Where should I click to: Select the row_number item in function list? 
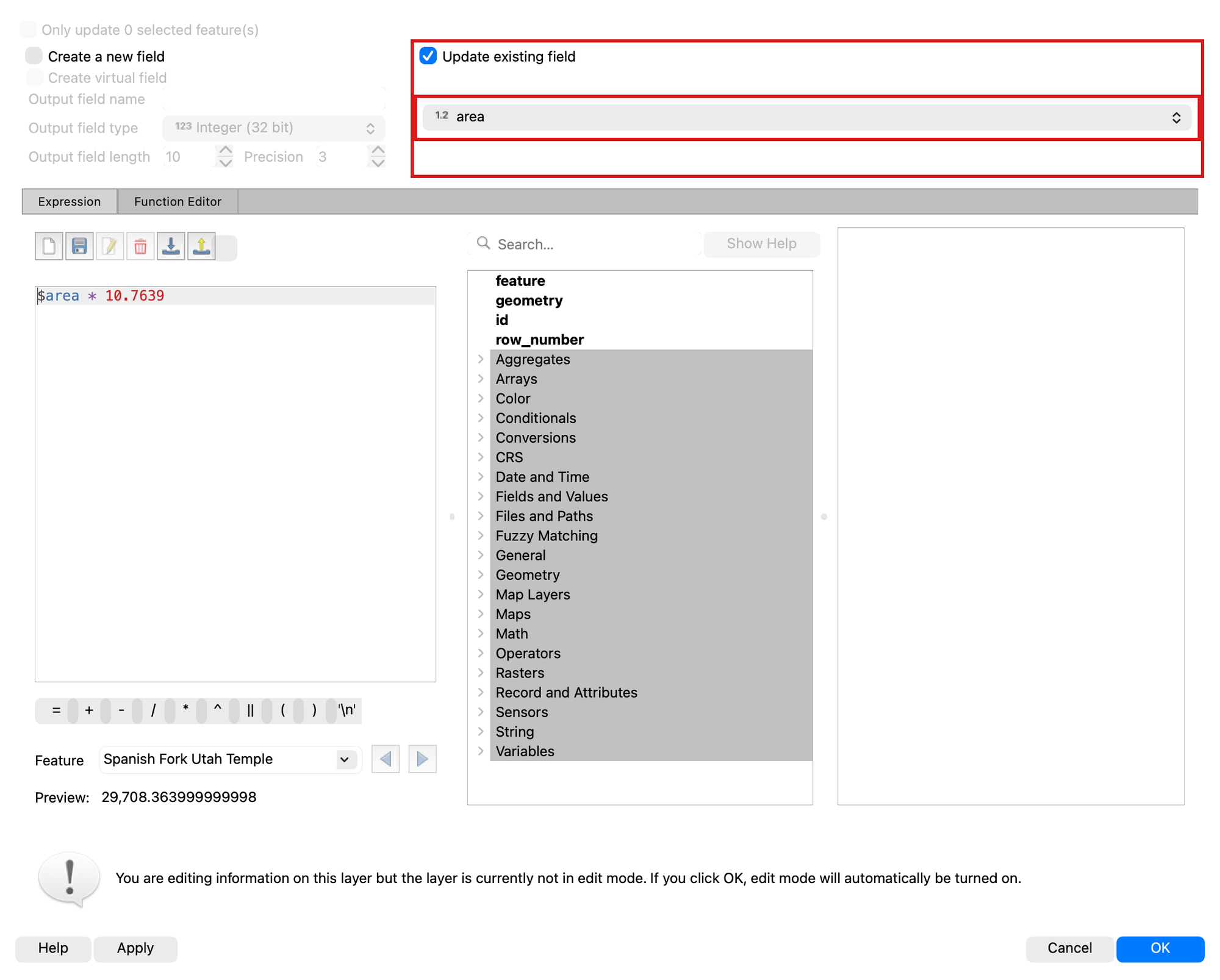coord(539,339)
